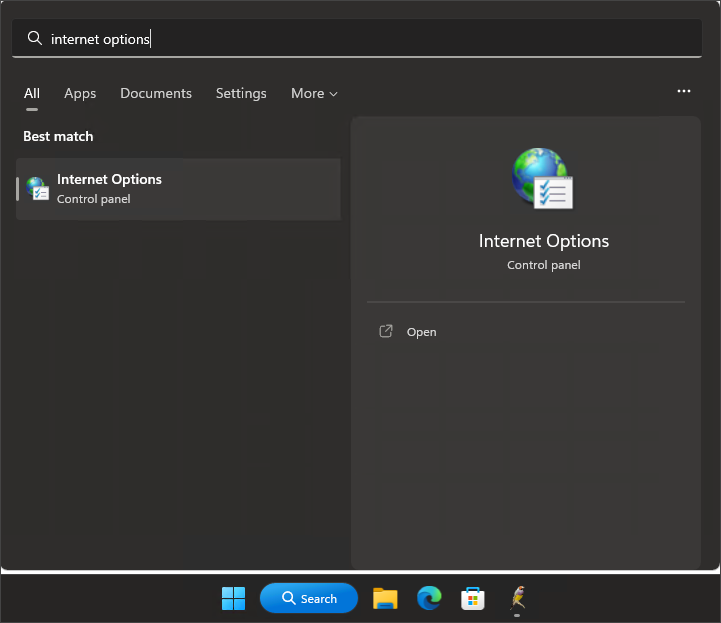Click "Control panel" subtitle under preview title
The height and width of the screenshot is (623, 721).
(x=544, y=265)
